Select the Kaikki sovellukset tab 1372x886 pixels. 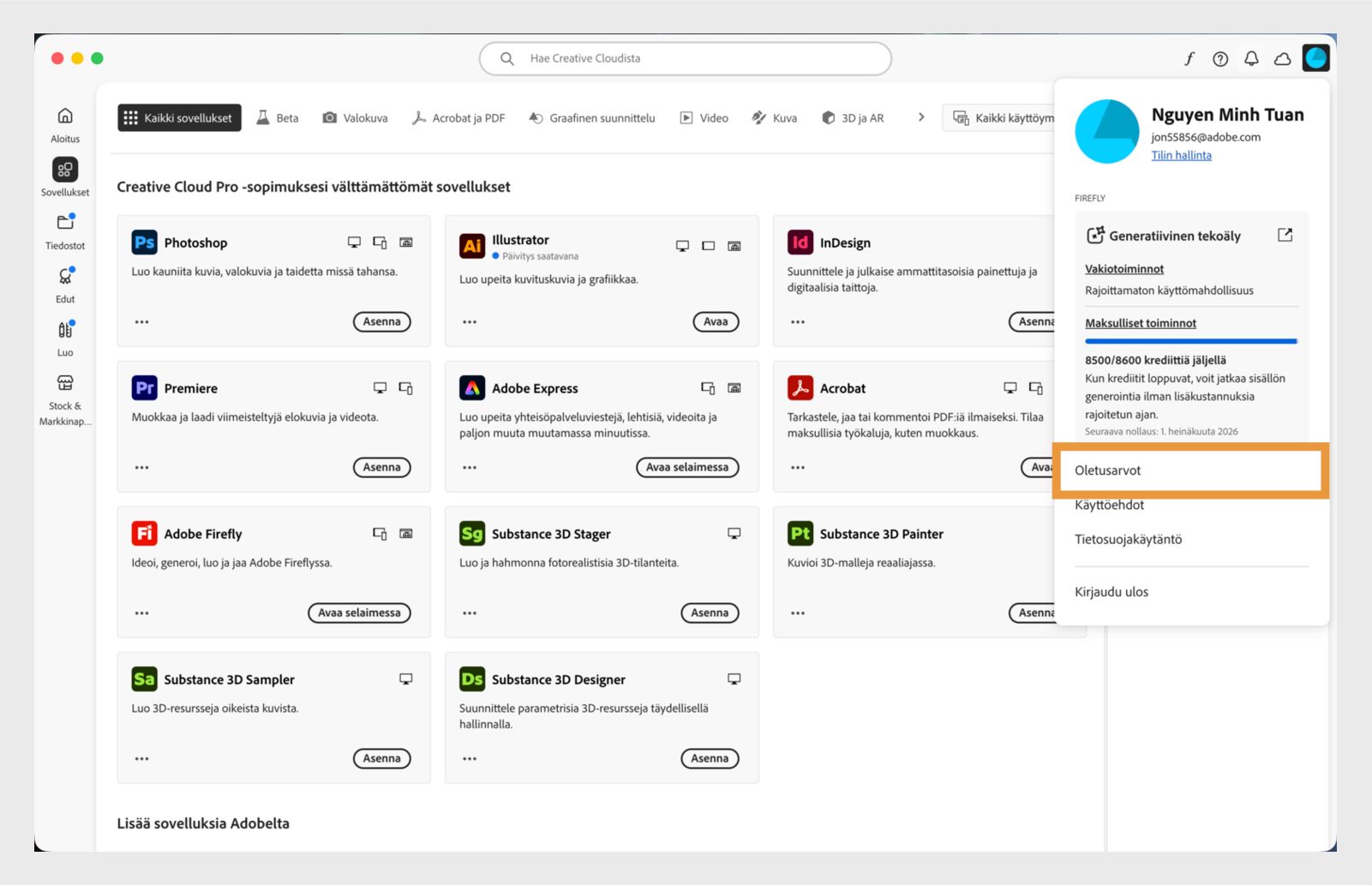[179, 117]
